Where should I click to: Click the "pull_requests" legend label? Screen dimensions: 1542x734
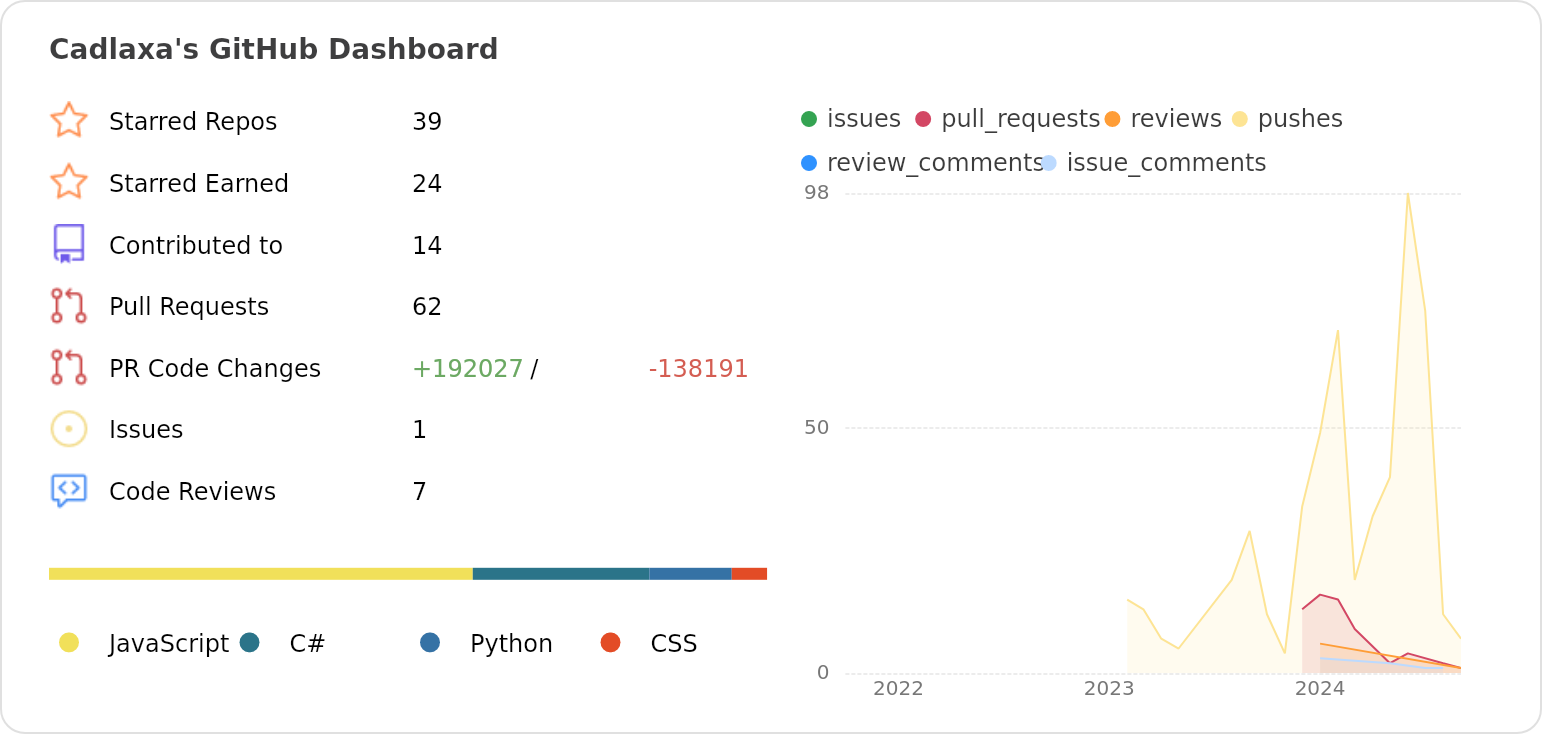coord(1021,119)
